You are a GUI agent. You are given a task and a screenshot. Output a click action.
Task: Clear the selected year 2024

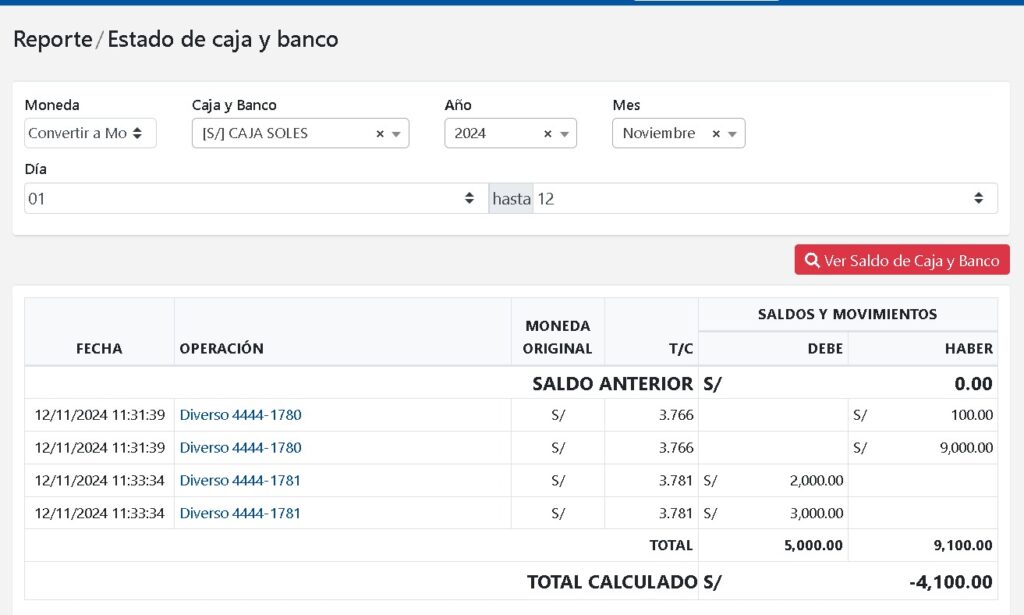pos(548,134)
